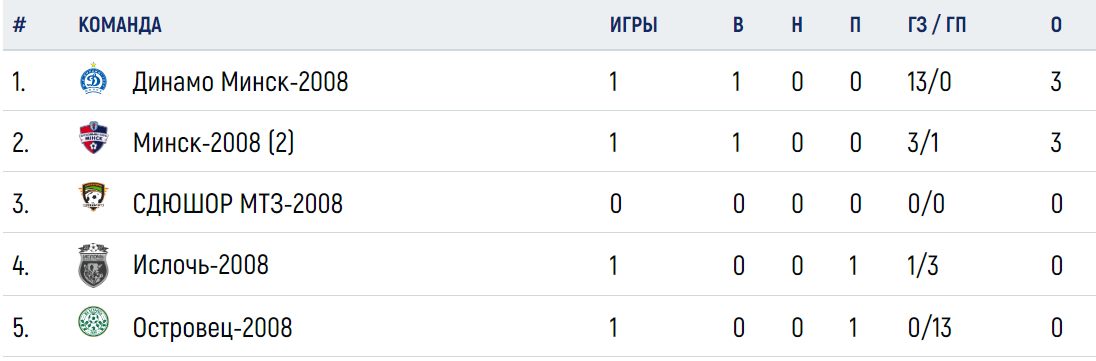
Task: Click the Ислочь-2008 wolf crest
Action: (93, 265)
